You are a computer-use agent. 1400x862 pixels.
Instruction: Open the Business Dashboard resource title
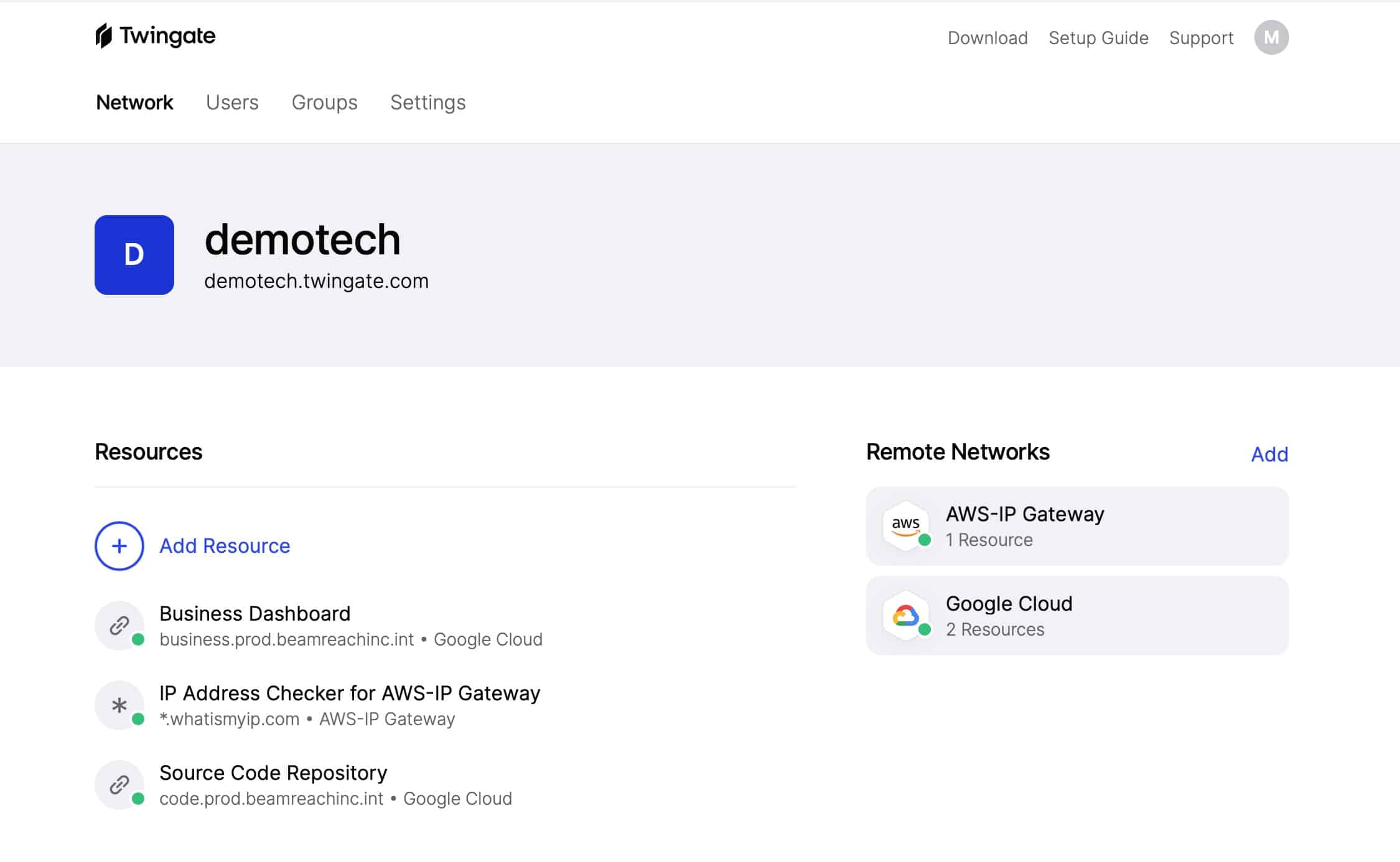[x=254, y=613]
